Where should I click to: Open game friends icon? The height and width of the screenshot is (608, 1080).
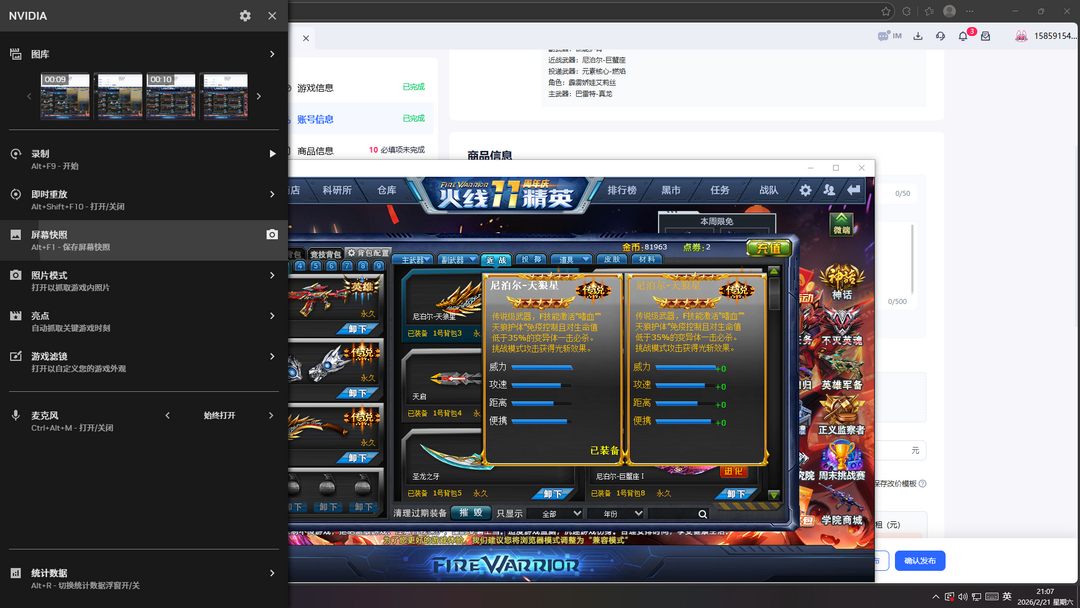829,190
